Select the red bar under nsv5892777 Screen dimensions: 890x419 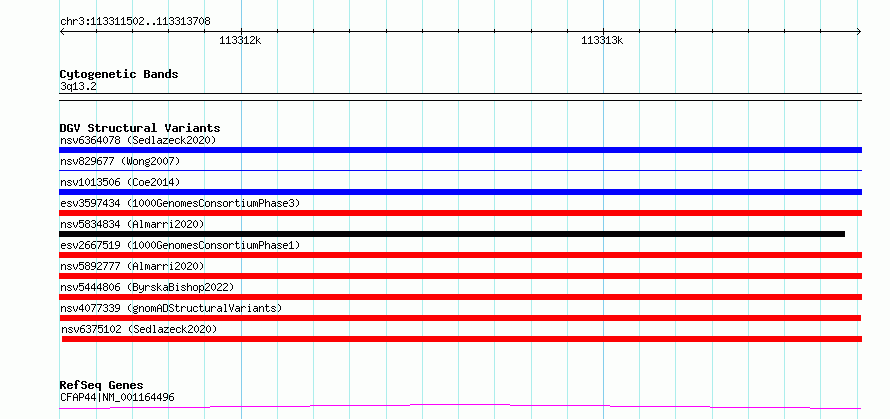click(x=460, y=276)
